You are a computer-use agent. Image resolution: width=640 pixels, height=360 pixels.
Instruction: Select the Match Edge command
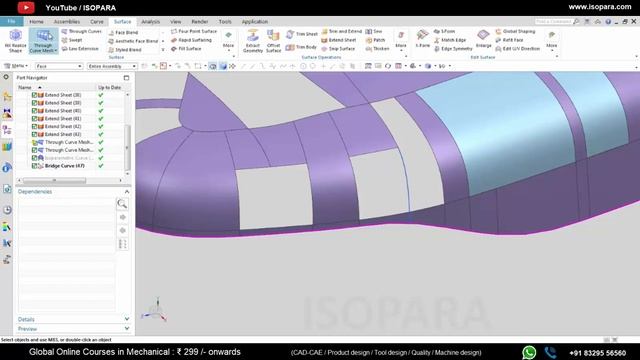pyautogui.click(x=450, y=40)
